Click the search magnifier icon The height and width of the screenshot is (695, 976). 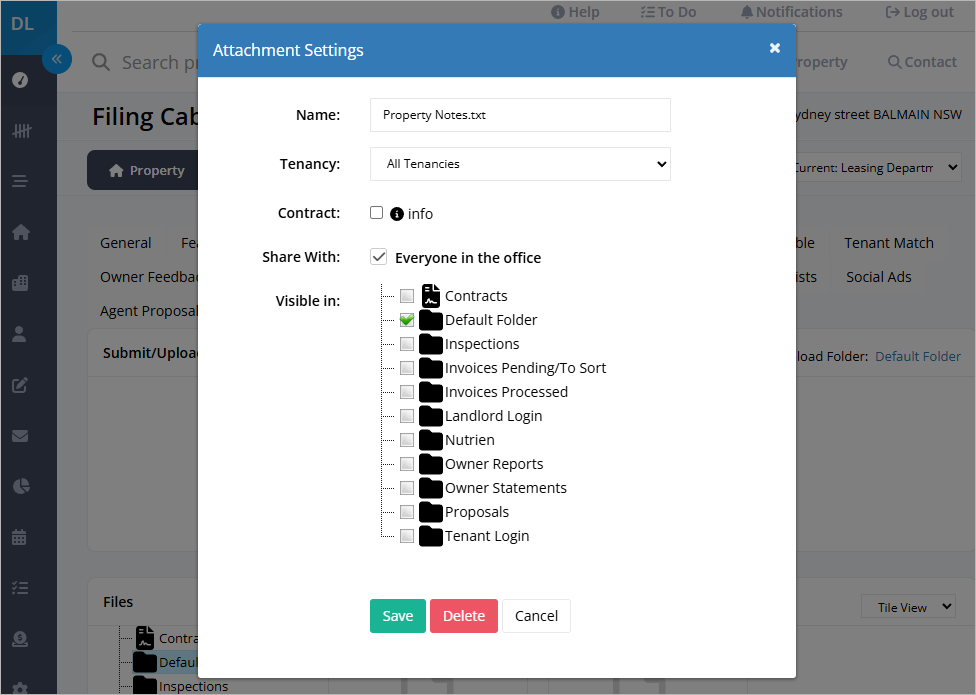click(101, 62)
